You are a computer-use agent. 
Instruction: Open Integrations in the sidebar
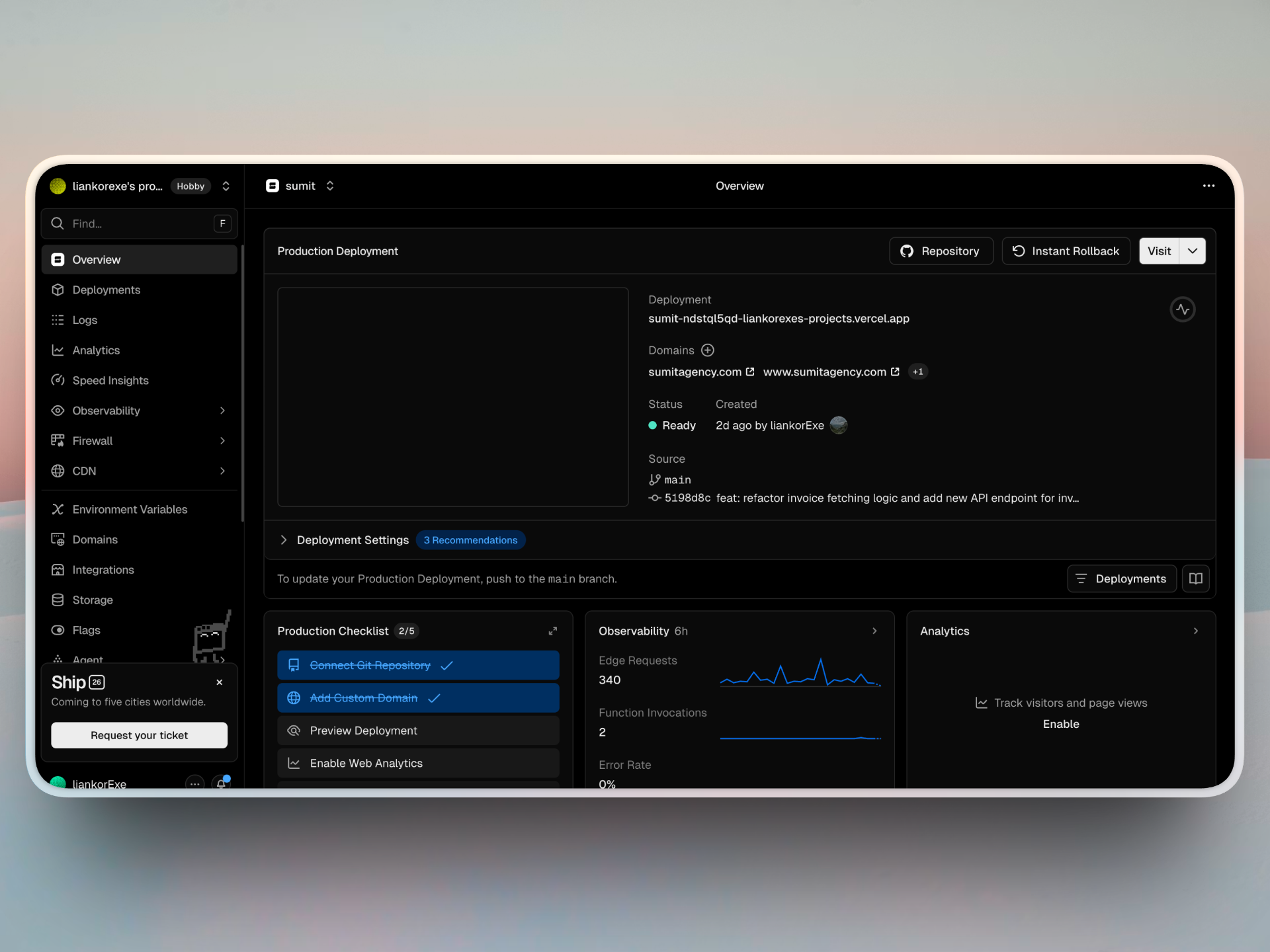[140, 570]
